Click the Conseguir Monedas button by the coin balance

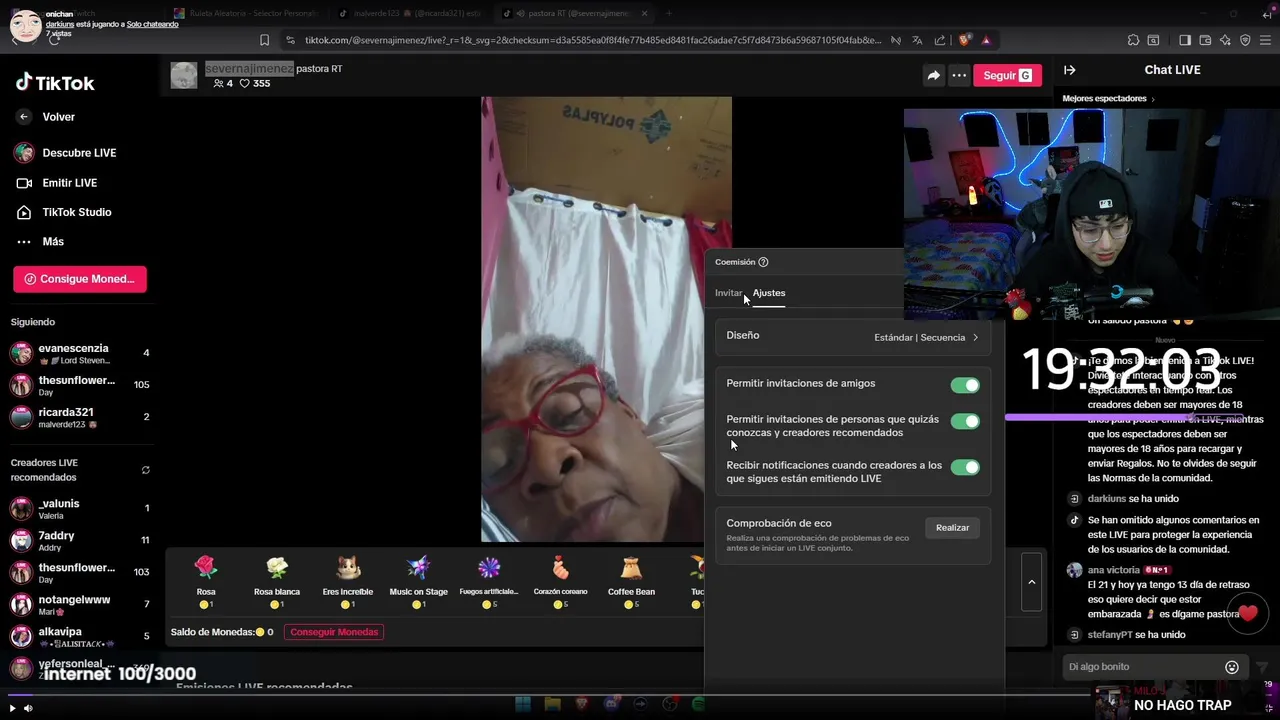pyautogui.click(x=334, y=632)
